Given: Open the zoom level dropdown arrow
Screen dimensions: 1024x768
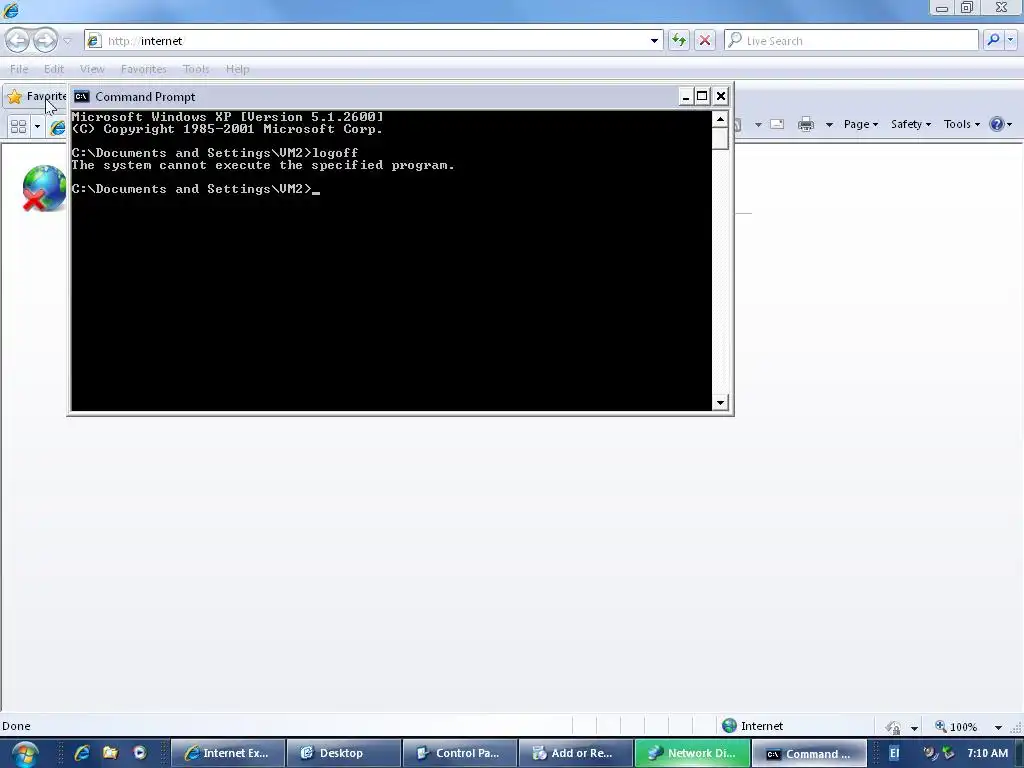Looking at the screenshot, I should click(x=998, y=727).
